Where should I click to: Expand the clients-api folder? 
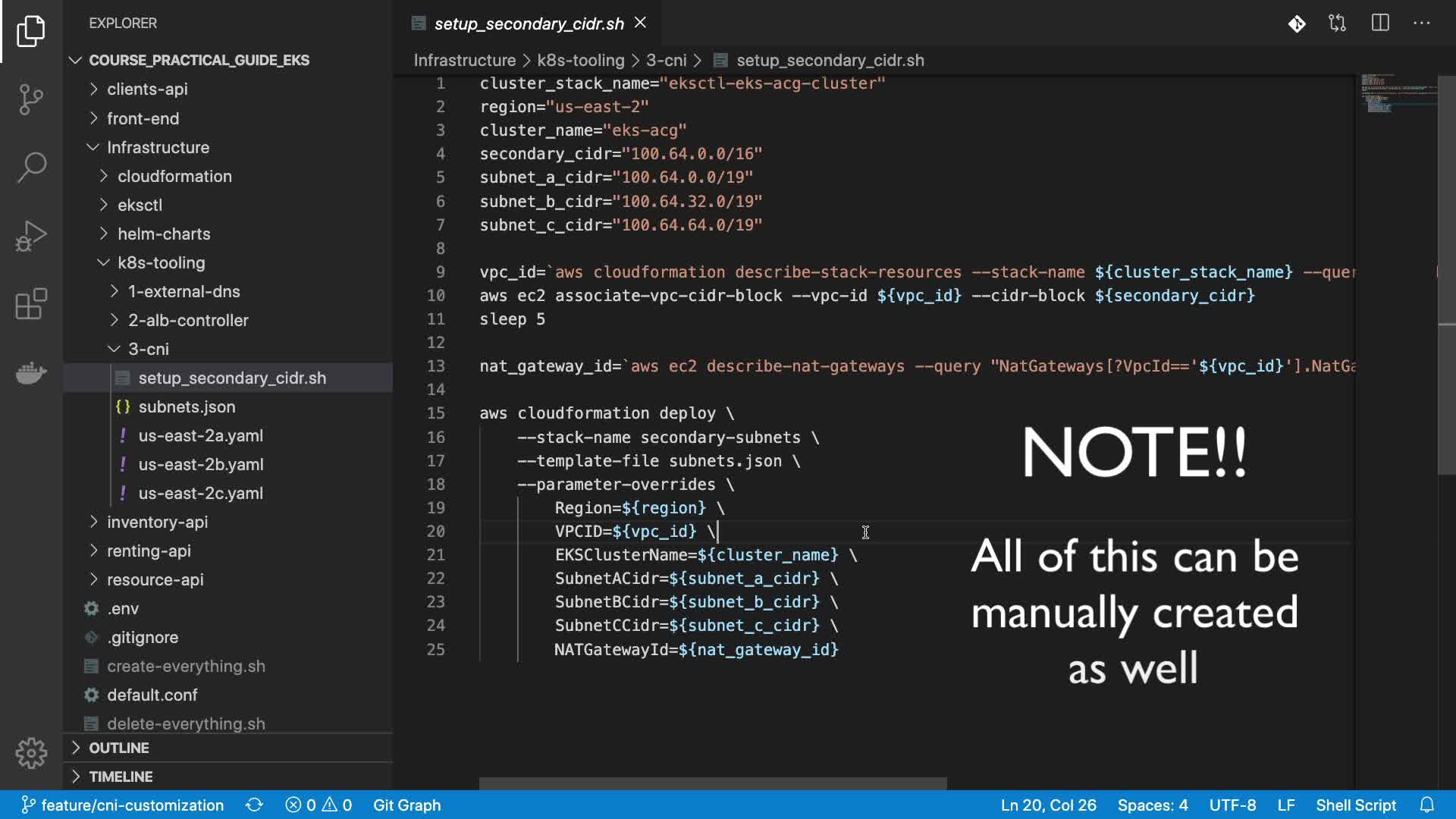point(147,89)
